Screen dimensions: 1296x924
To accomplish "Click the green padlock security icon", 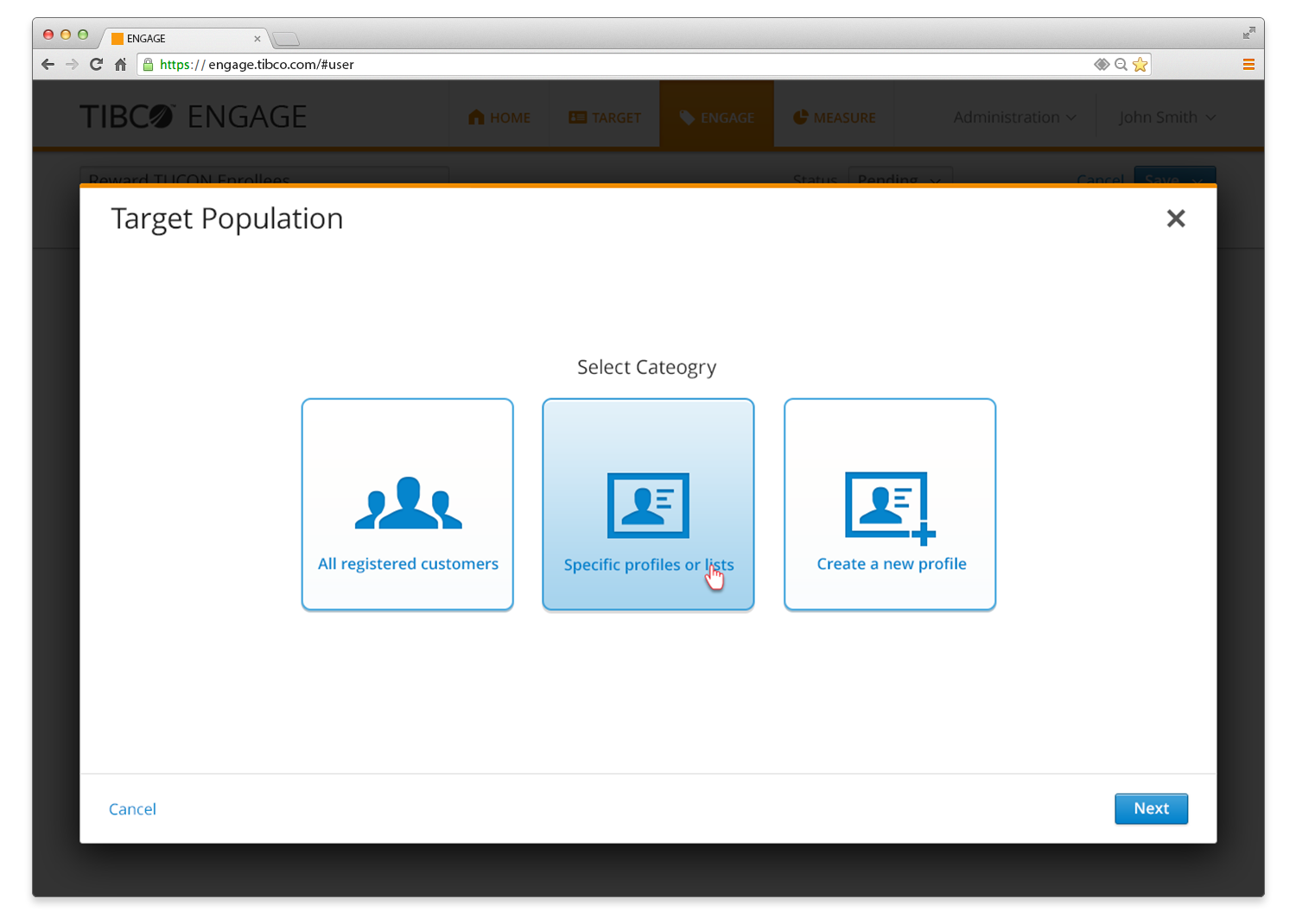I will point(149,64).
